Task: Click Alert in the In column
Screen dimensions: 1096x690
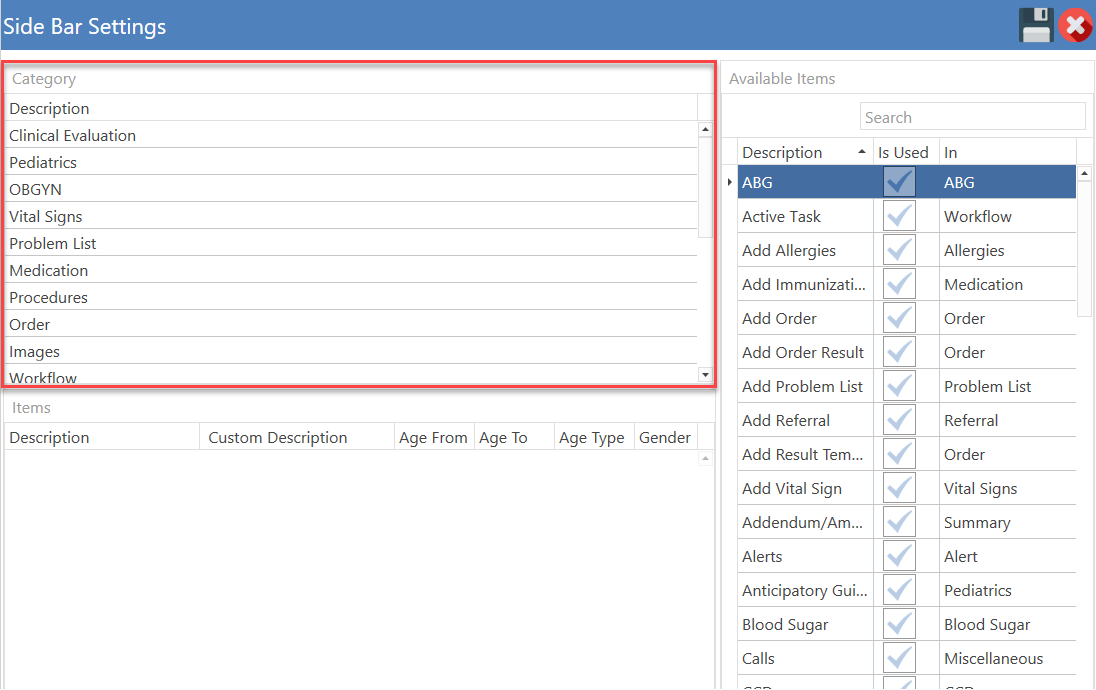Action: click(960, 556)
